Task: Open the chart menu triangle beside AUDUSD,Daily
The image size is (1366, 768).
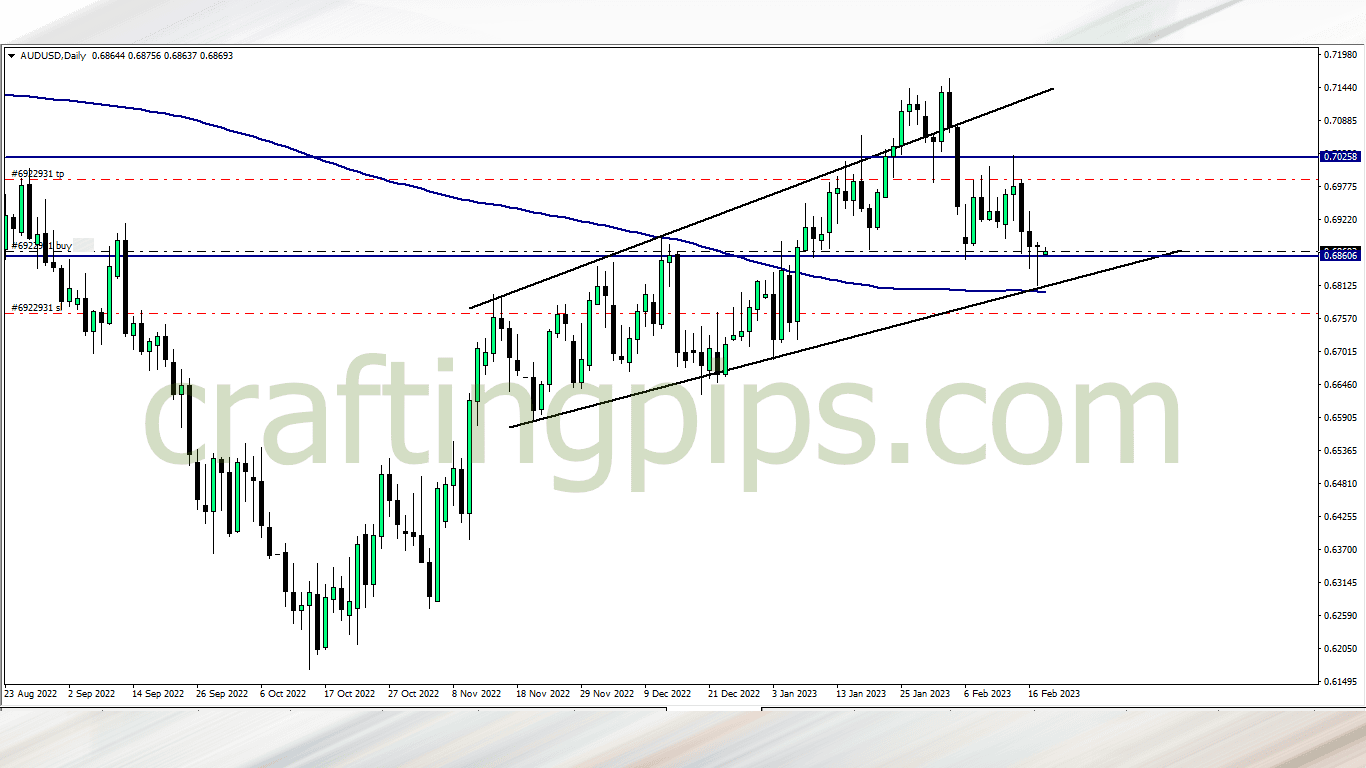Action: [x=11, y=56]
